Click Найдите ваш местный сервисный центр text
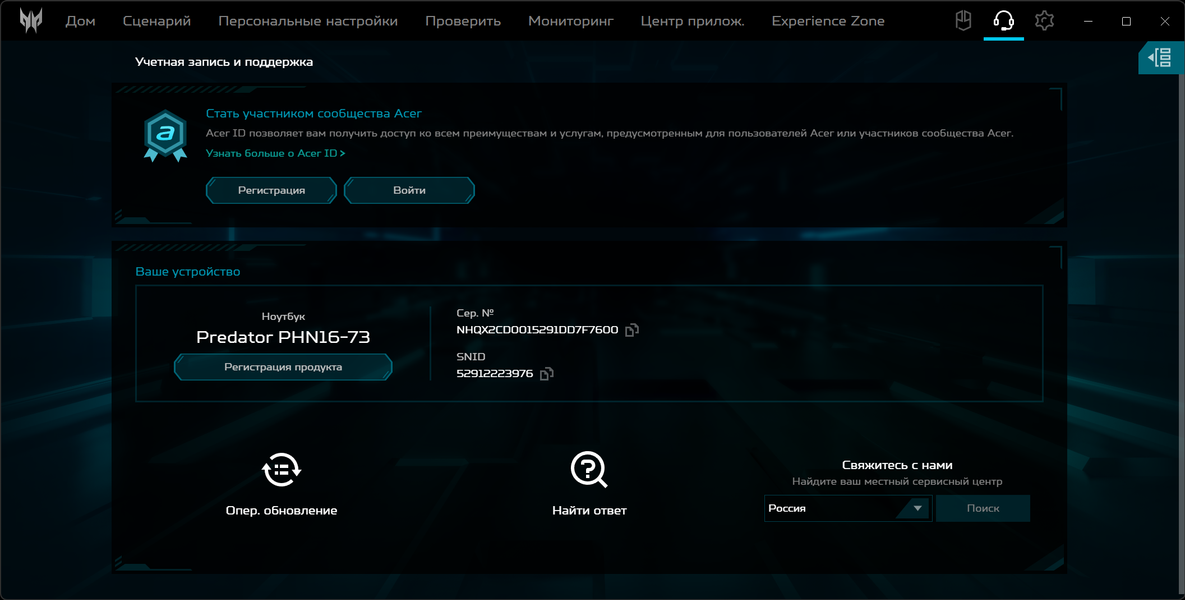This screenshot has width=1185, height=600. coord(896,481)
